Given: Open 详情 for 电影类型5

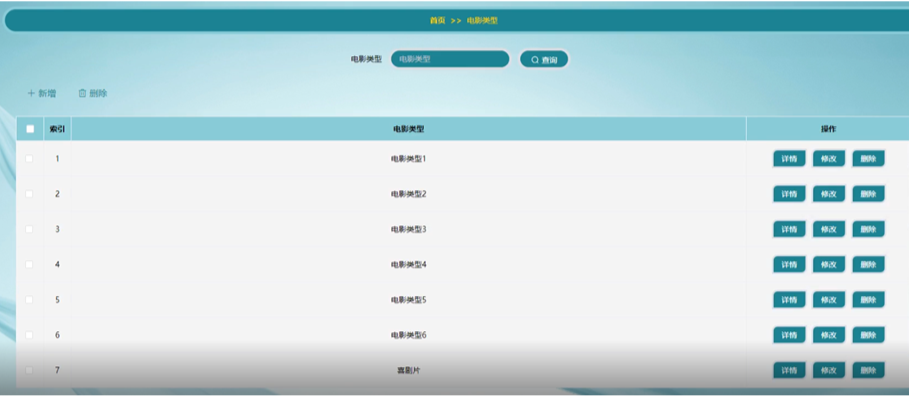Looking at the screenshot, I should [x=789, y=300].
